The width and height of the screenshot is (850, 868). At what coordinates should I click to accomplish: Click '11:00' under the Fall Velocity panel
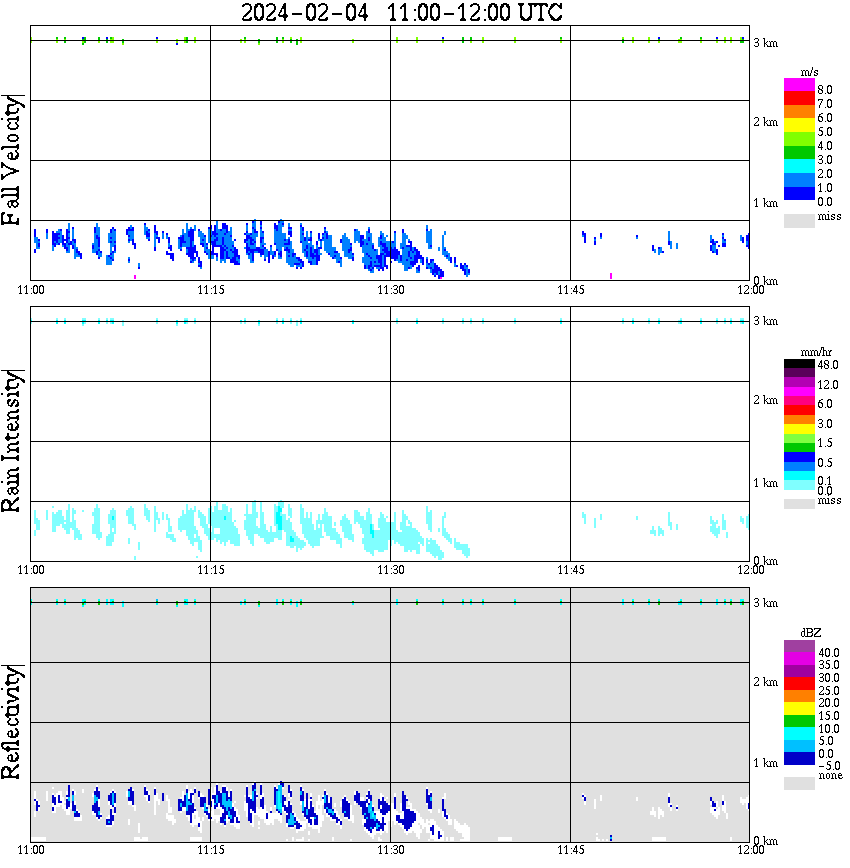click(x=31, y=290)
